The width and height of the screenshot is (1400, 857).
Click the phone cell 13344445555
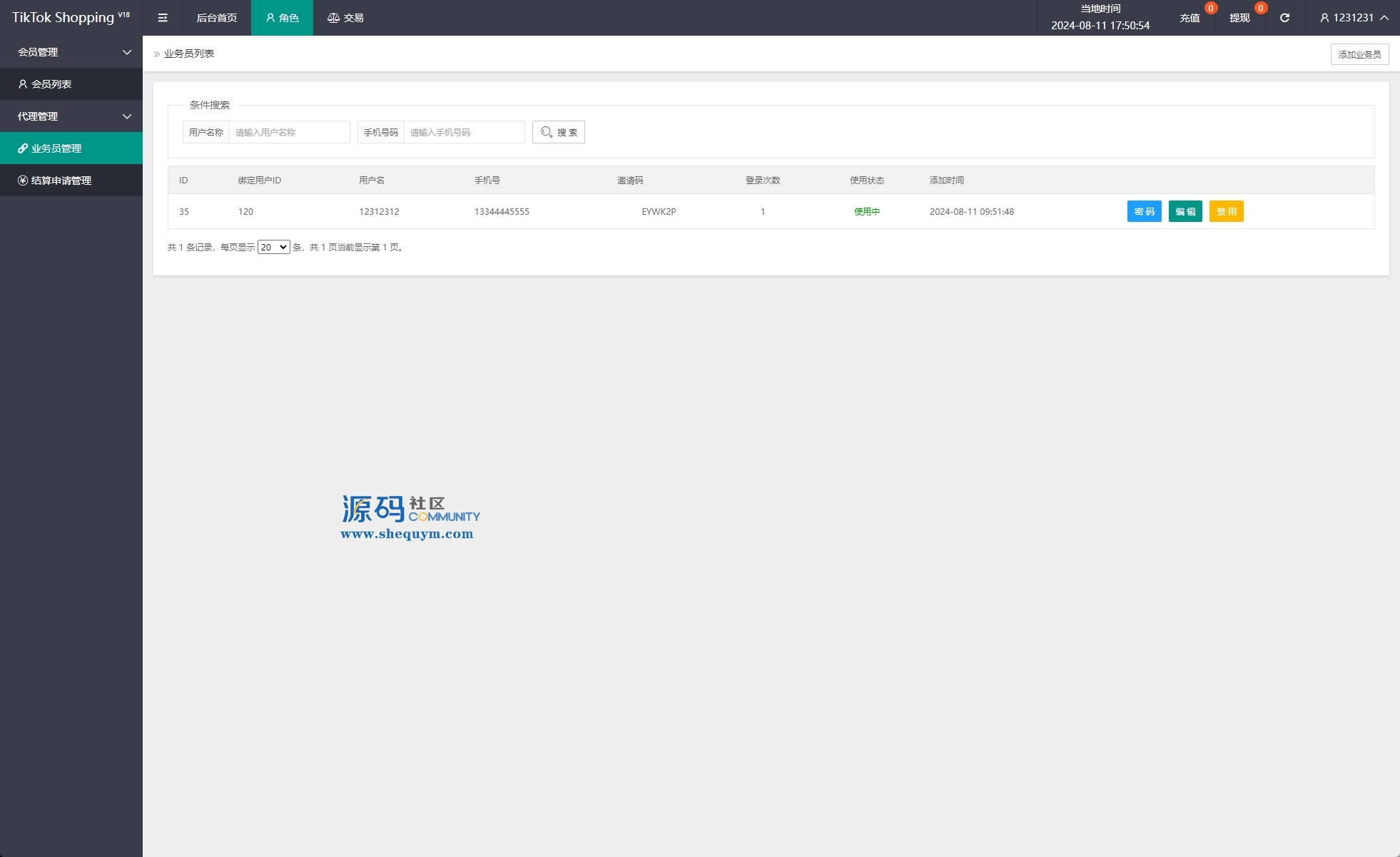click(x=502, y=212)
